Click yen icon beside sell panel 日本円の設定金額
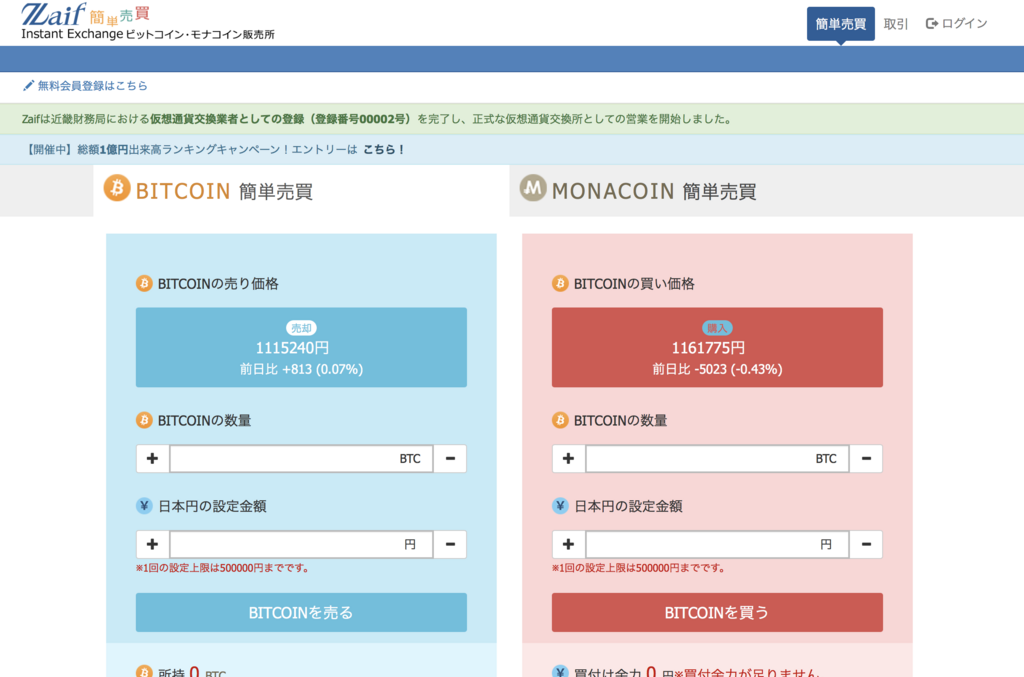Screen dimensions: 1024x677 [144, 505]
